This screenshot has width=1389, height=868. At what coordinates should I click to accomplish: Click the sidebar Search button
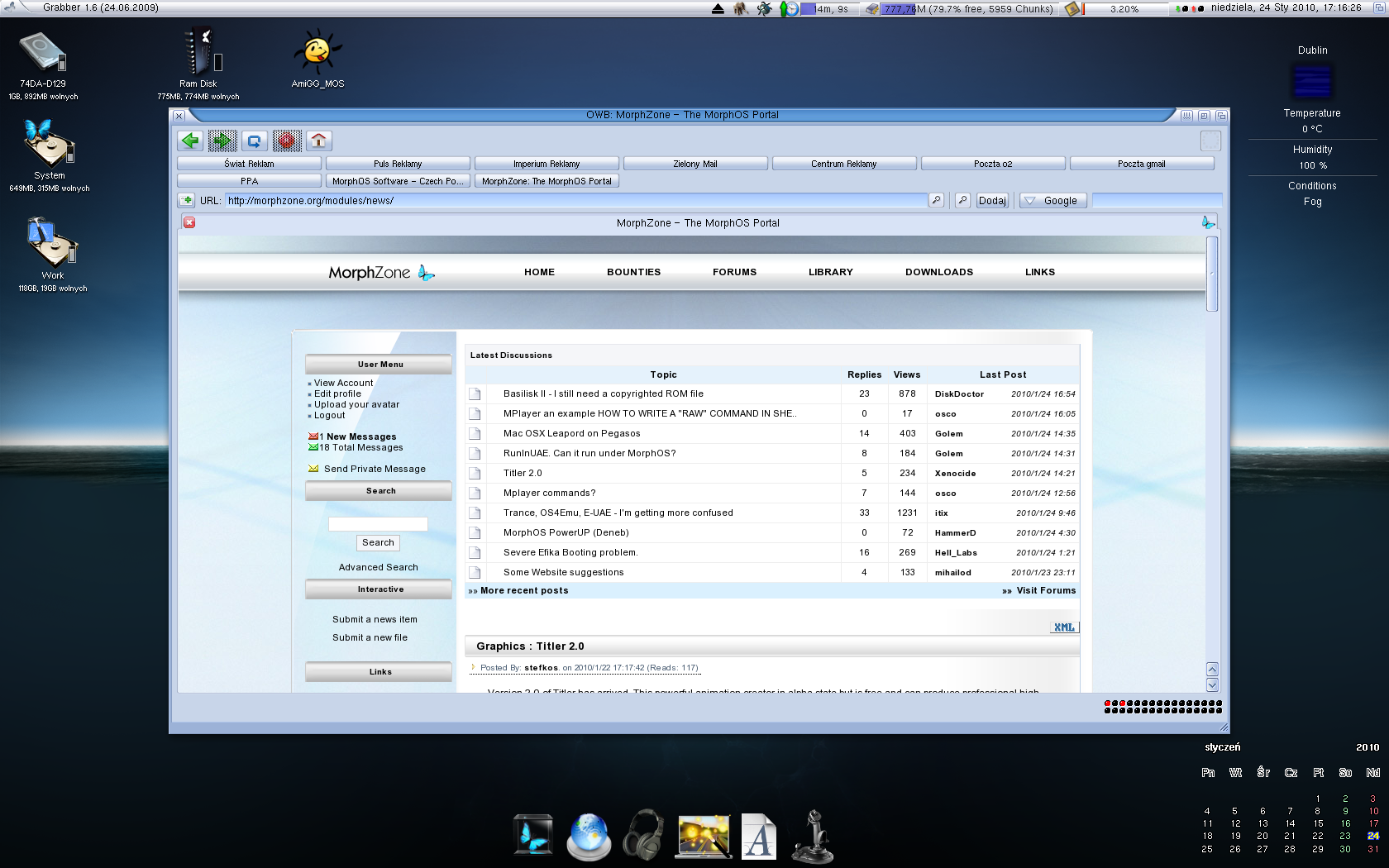pos(378,542)
